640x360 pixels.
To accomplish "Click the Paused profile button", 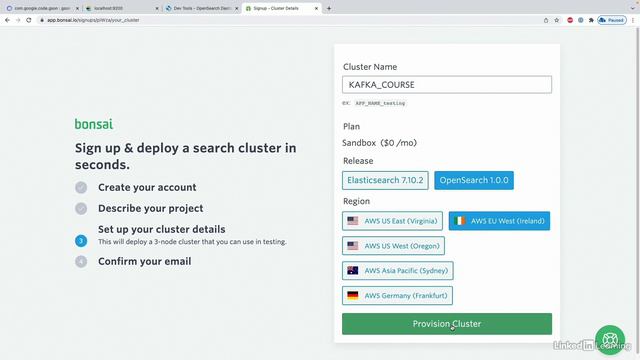I will (x=612, y=20).
